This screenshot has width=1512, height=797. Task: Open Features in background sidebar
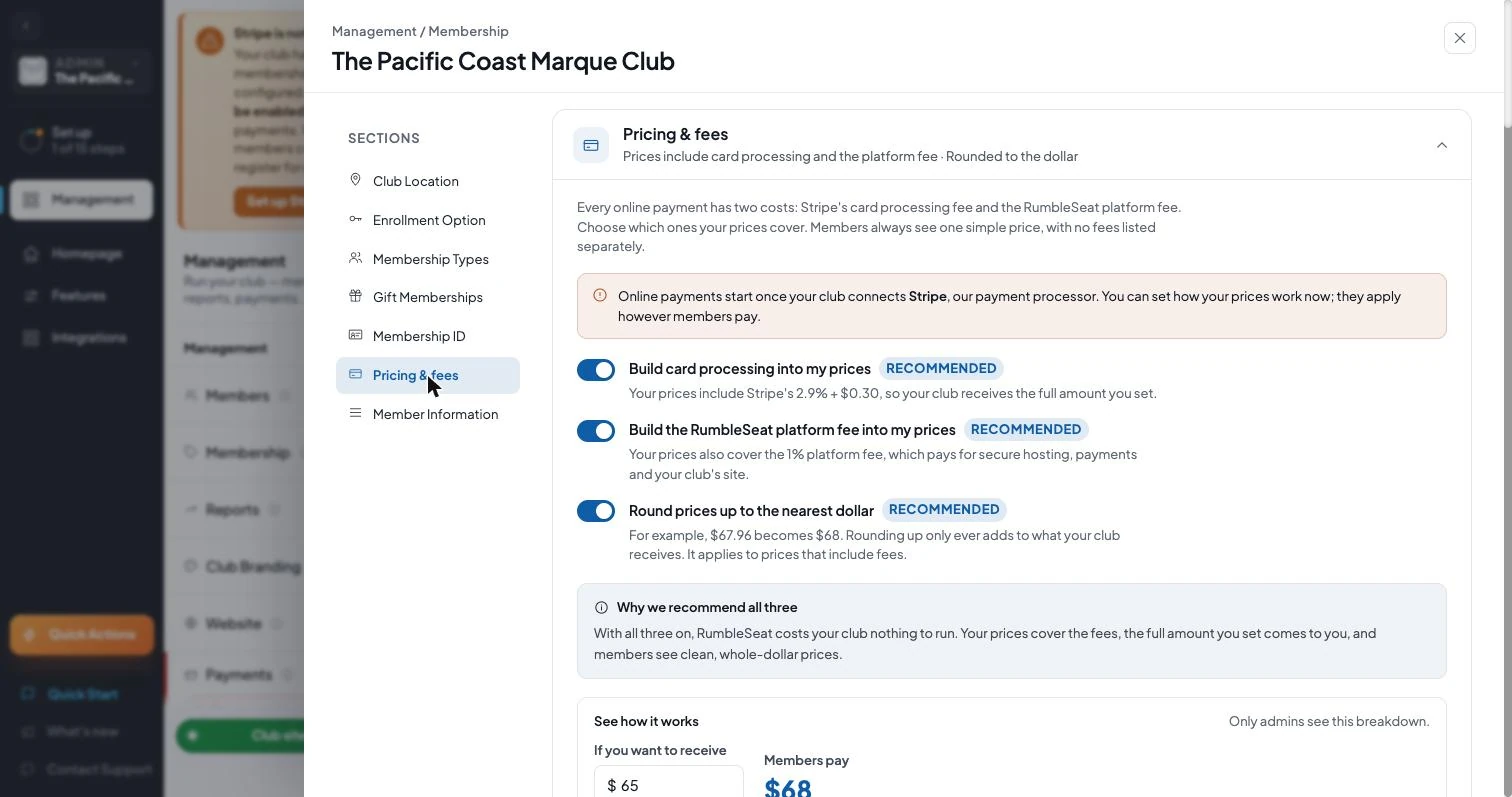(82, 296)
